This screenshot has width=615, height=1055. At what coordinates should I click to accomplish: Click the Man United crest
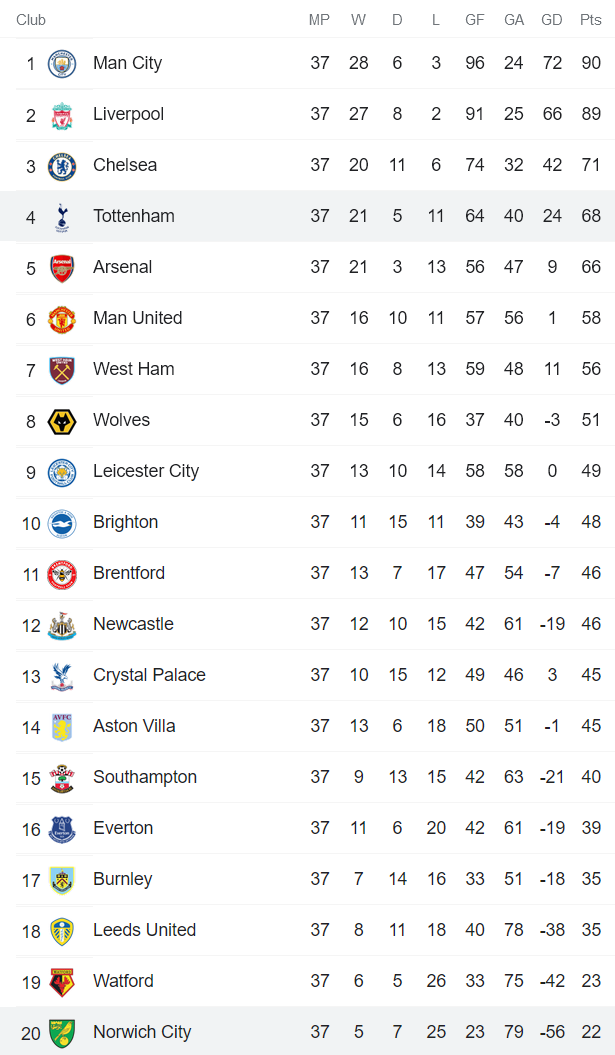62,319
